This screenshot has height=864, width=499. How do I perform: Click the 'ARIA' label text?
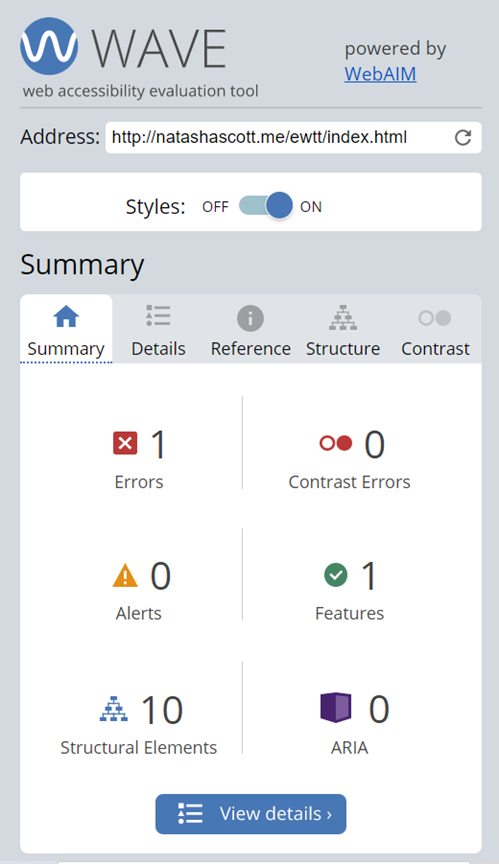349,748
